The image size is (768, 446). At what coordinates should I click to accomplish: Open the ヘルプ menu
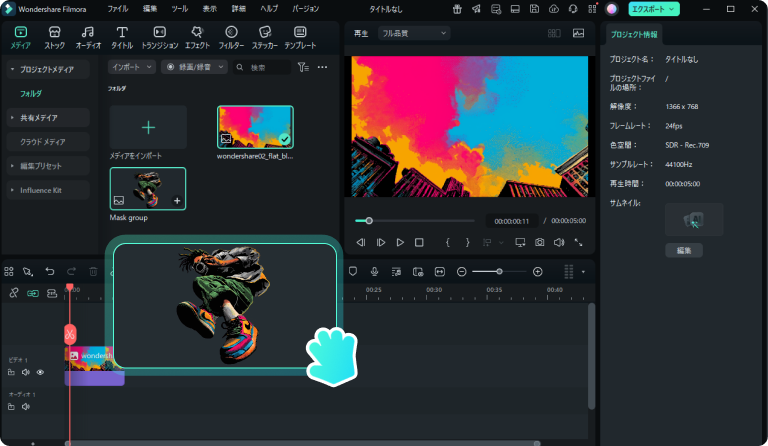[x=269, y=9]
